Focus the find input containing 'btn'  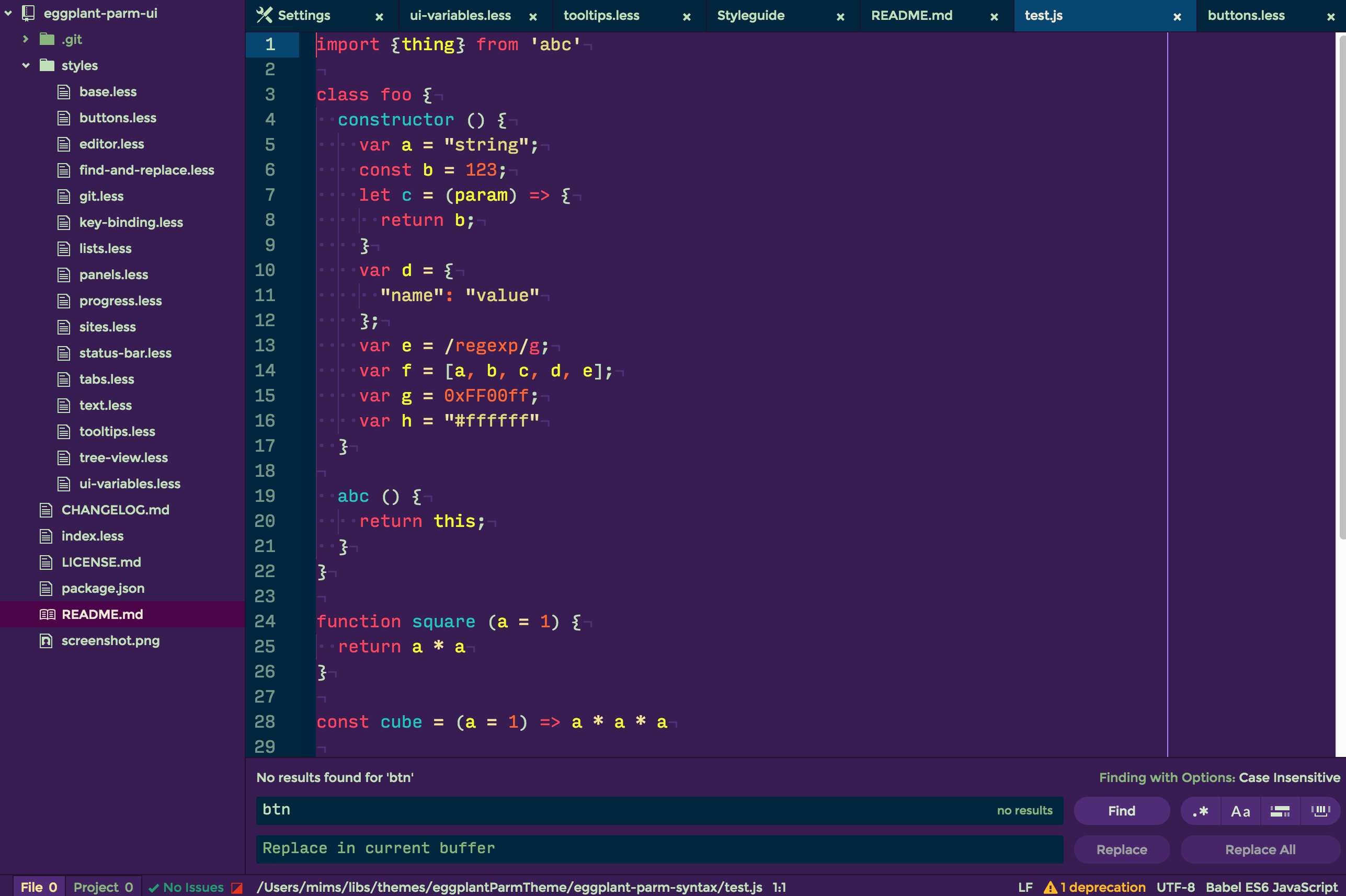[x=659, y=810]
